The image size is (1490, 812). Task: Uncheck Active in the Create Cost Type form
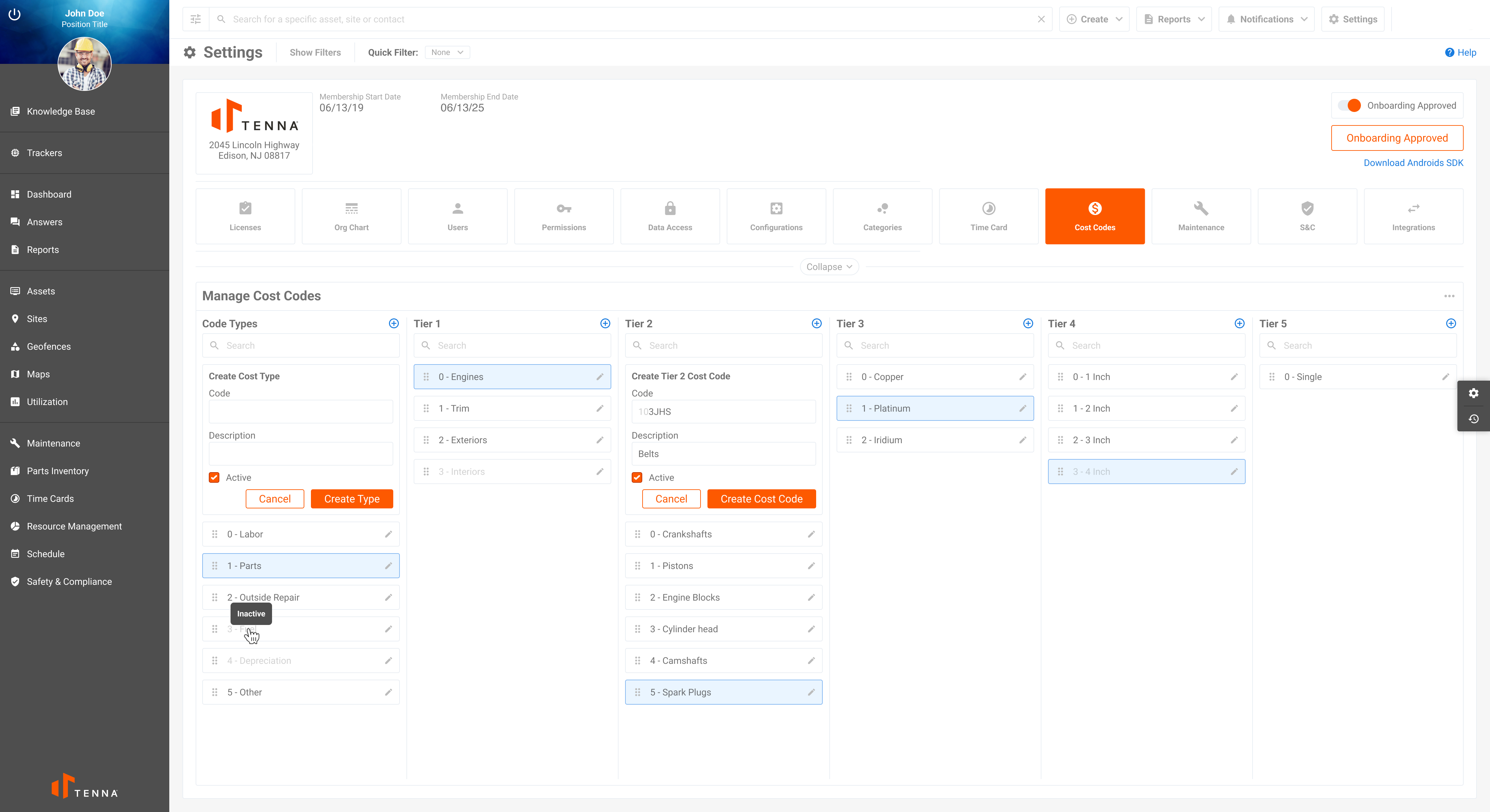coord(214,477)
